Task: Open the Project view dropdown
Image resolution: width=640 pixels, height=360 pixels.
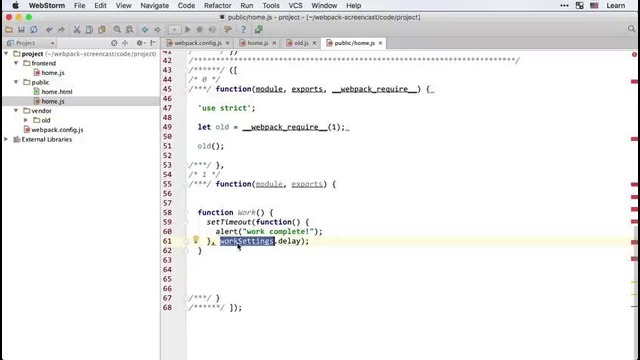Action: pyautogui.click(x=31, y=43)
